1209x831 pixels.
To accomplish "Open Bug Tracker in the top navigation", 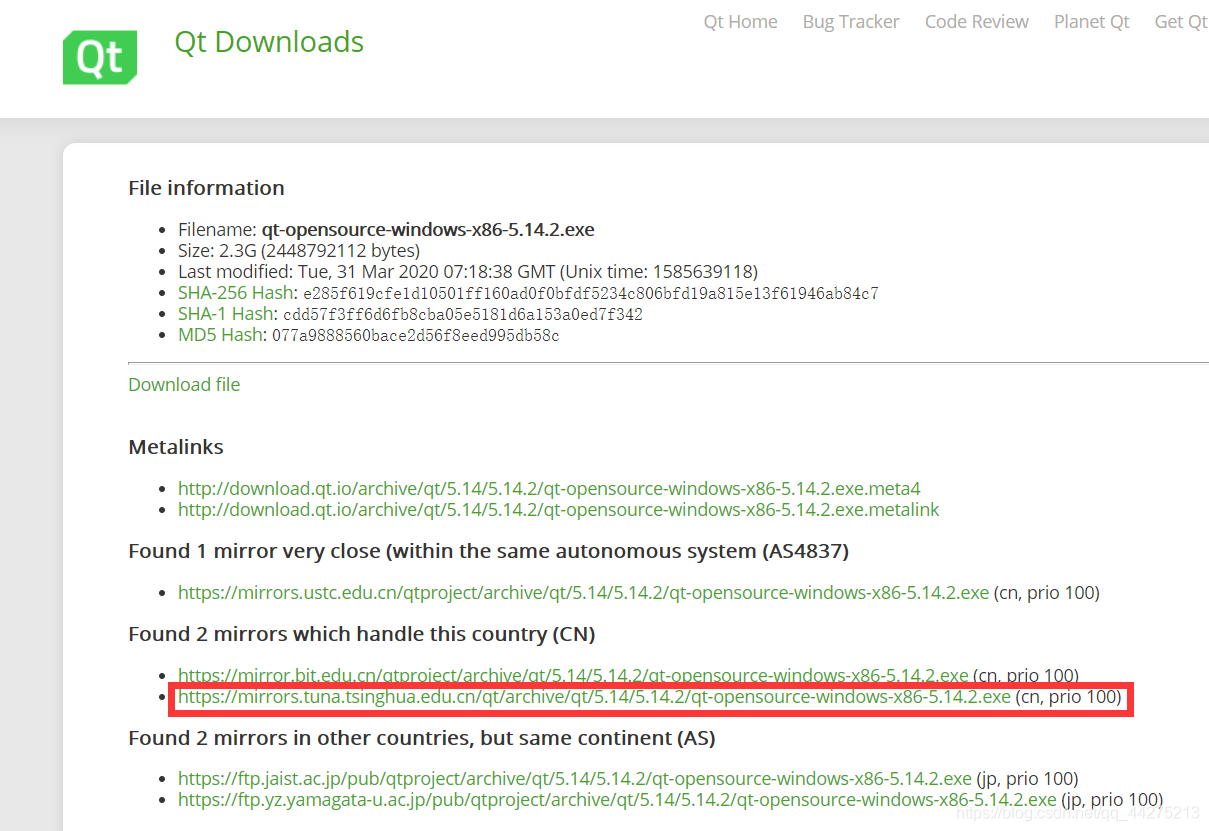I will 851,22.
